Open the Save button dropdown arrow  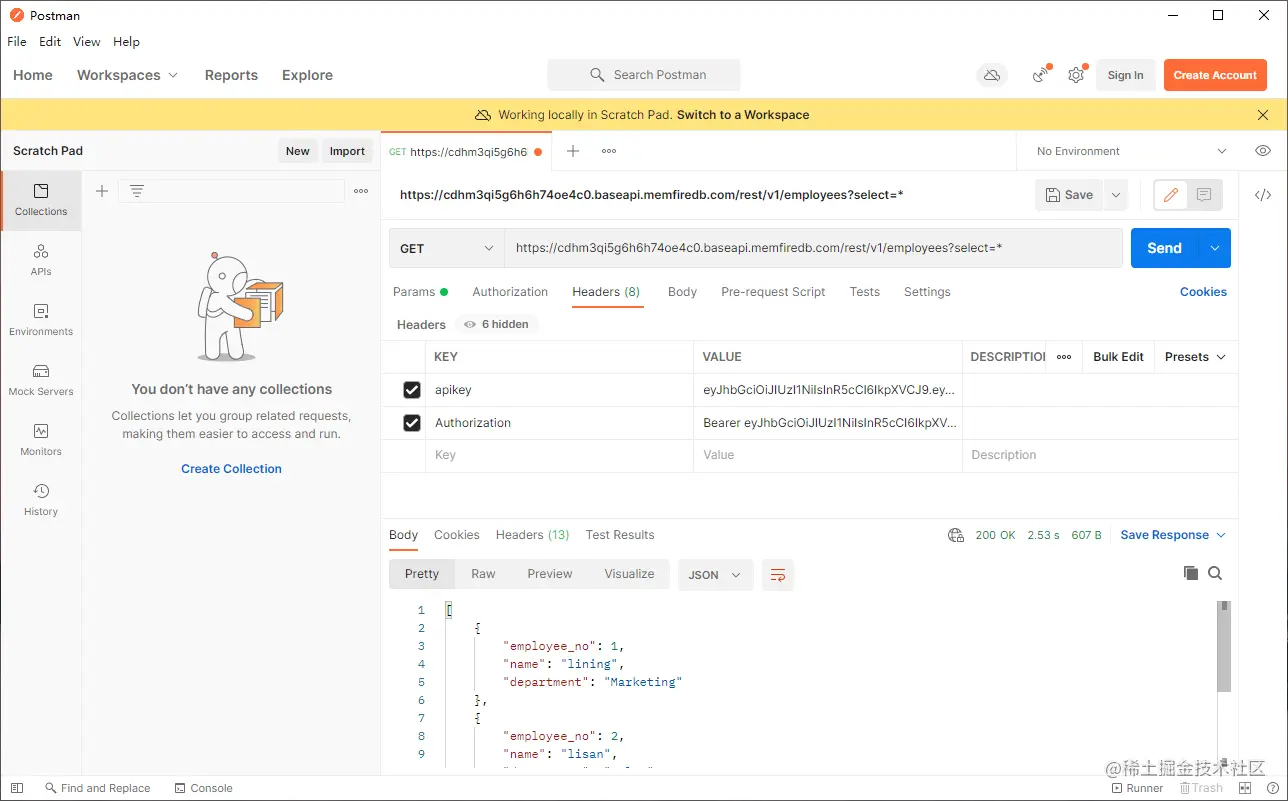(x=1115, y=195)
